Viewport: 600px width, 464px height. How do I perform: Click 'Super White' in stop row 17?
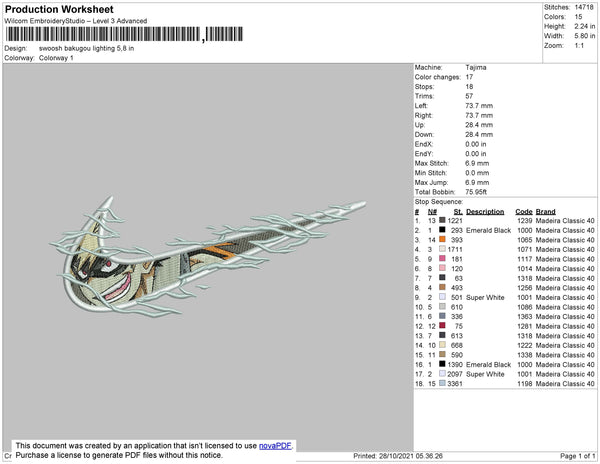485,374
